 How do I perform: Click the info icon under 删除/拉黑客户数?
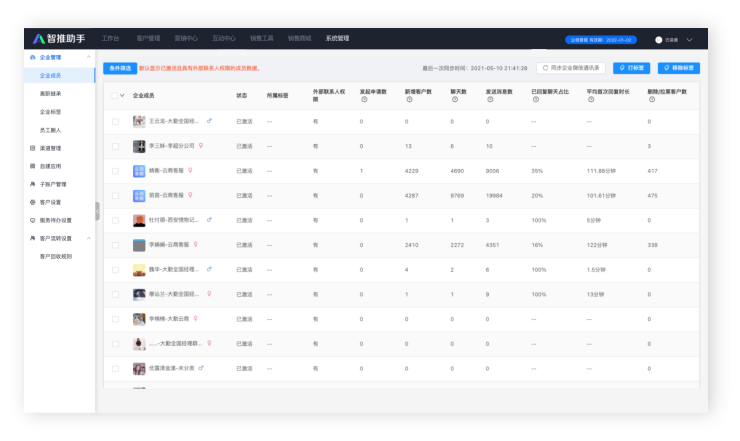(652, 100)
